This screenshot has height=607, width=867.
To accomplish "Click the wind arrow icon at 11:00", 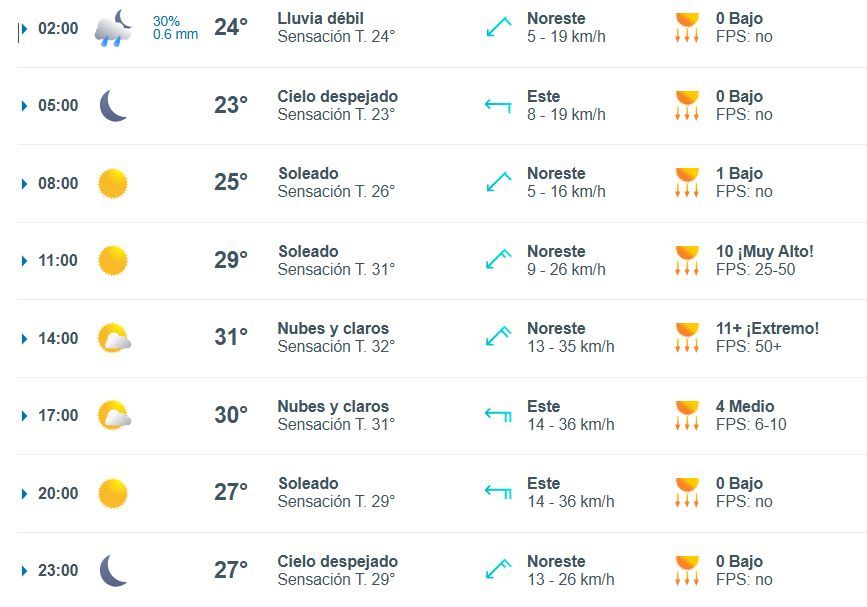I will pos(498,260).
